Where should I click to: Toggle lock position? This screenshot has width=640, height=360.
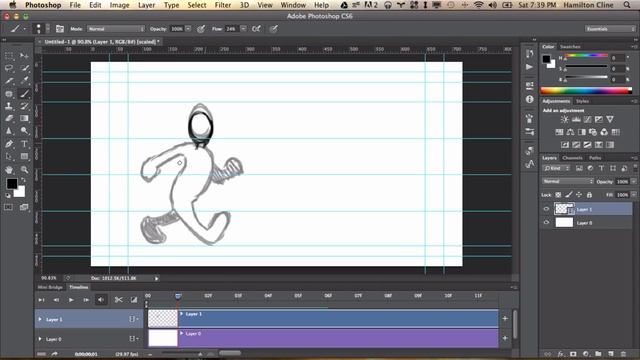(x=579, y=195)
